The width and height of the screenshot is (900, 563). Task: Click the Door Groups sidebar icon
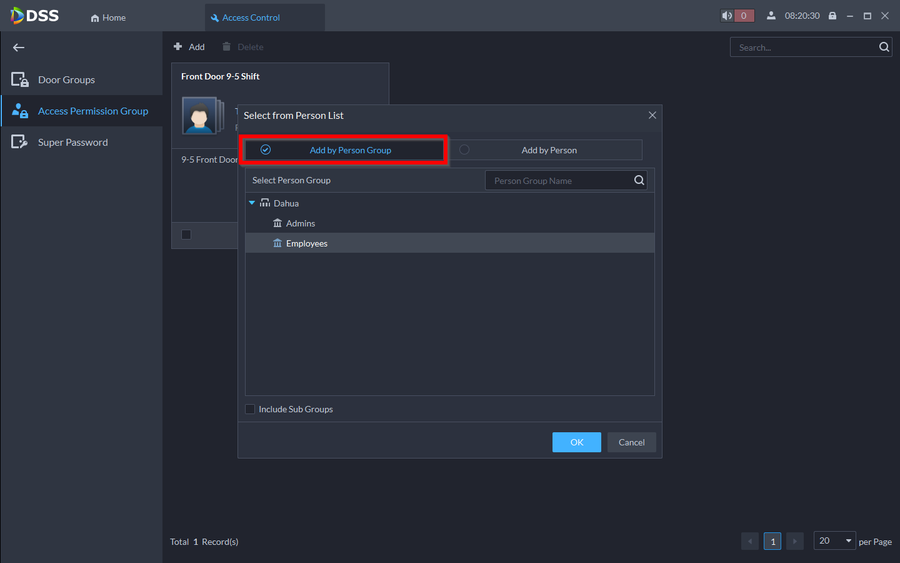(x=20, y=79)
